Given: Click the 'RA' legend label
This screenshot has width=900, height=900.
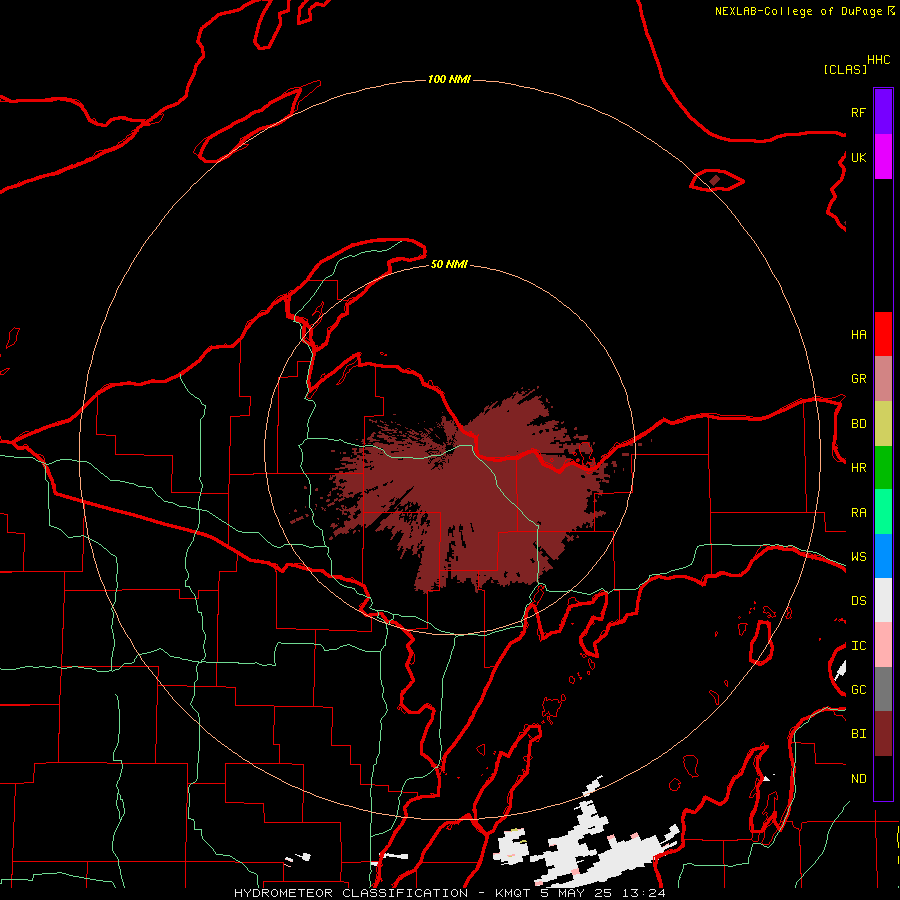Looking at the screenshot, I should 858,513.
